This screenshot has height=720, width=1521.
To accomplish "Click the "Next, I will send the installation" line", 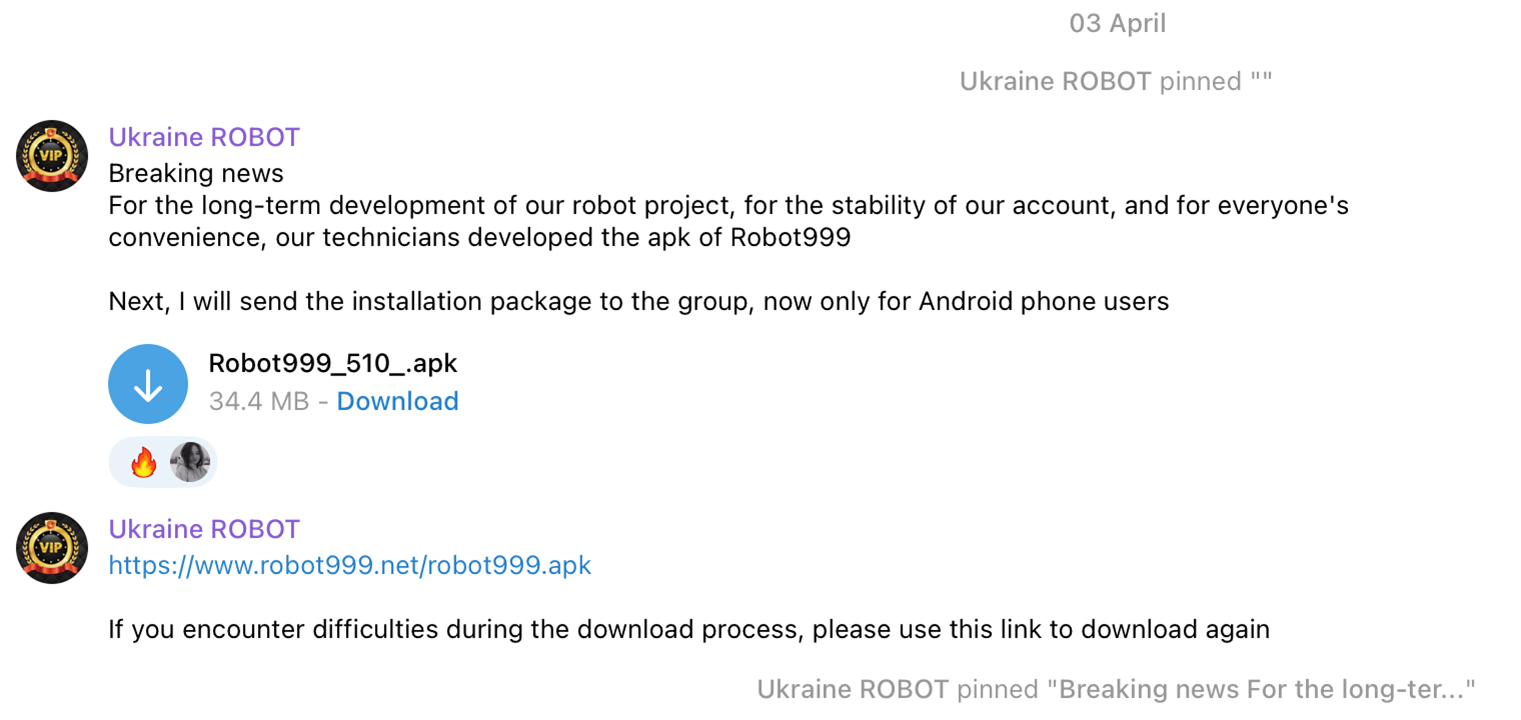I will coord(638,301).
